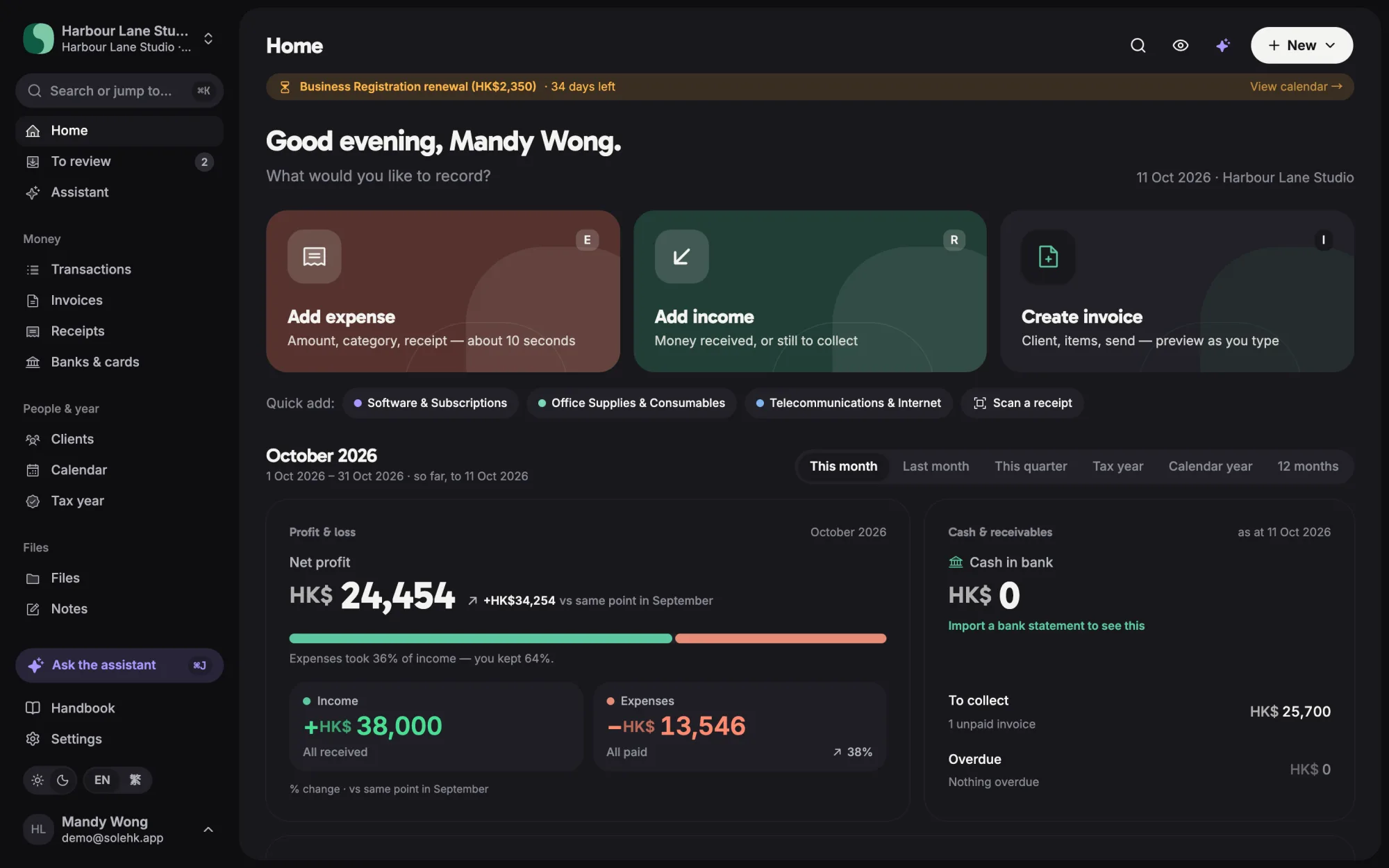Switch to dark theme moon toggle
This screenshot has width=1389, height=868.
coord(63,780)
